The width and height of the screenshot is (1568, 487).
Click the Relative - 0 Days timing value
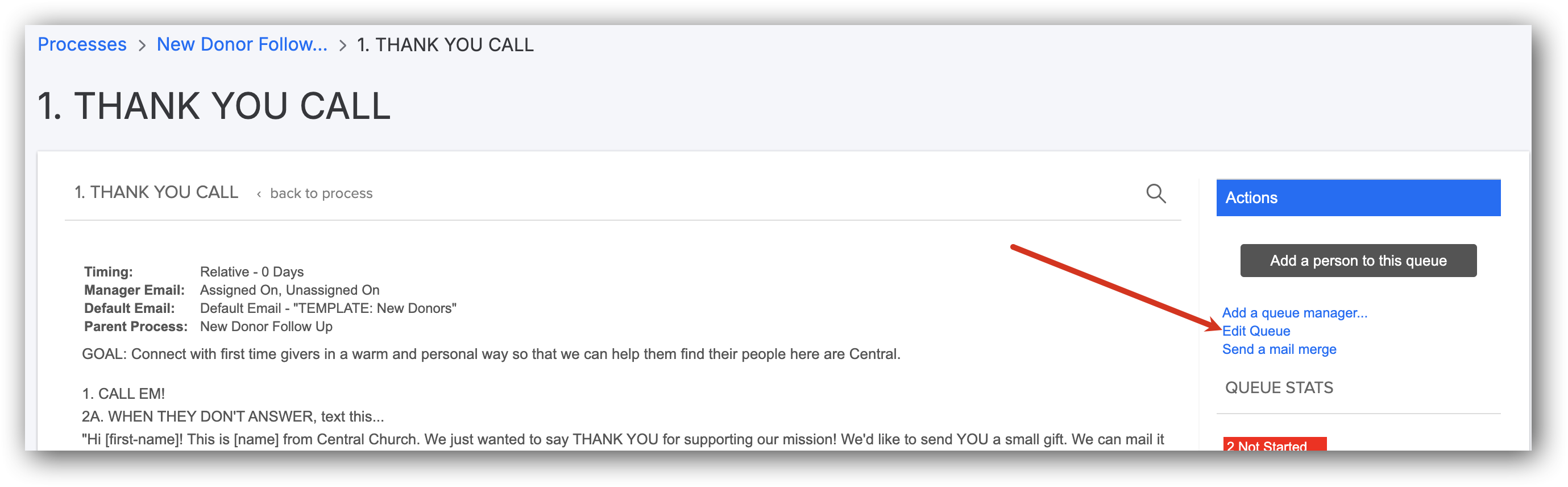[x=251, y=272]
